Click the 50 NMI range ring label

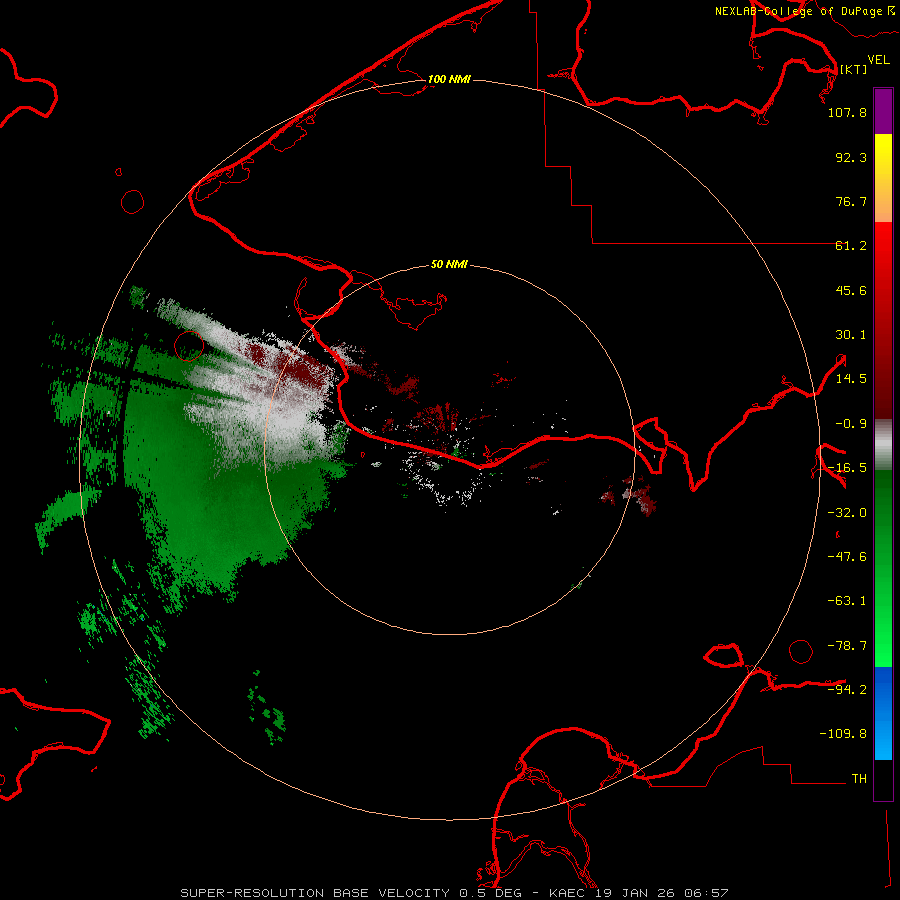pyautogui.click(x=449, y=264)
